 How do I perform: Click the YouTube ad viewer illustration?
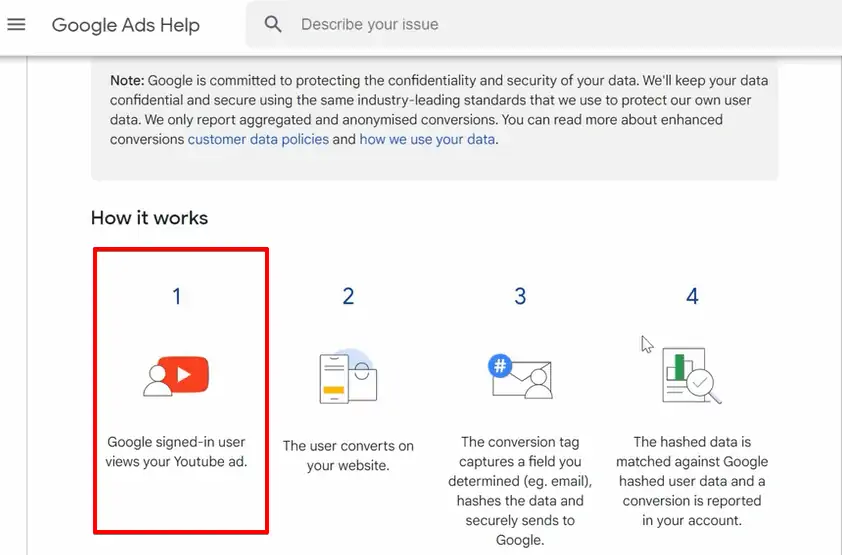176,376
